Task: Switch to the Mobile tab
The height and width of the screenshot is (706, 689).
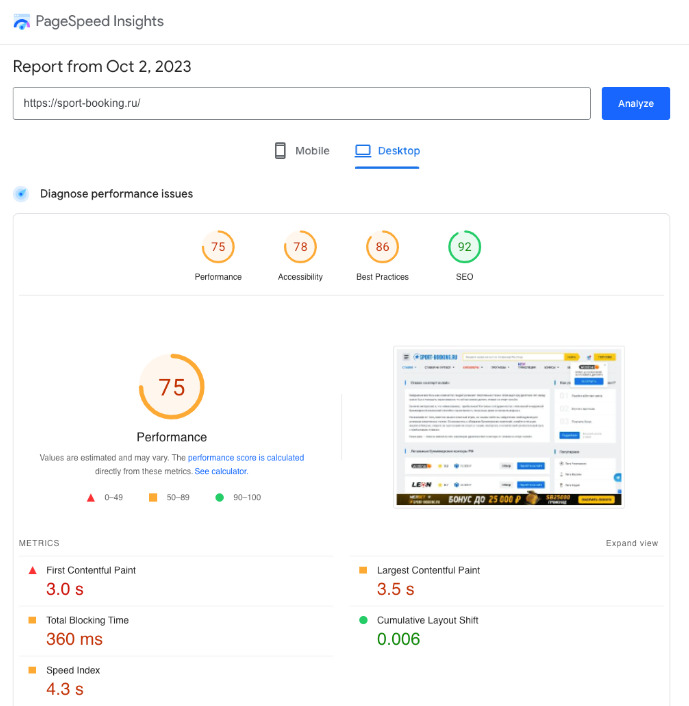Action: pyautogui.click(x=302, y=151)
